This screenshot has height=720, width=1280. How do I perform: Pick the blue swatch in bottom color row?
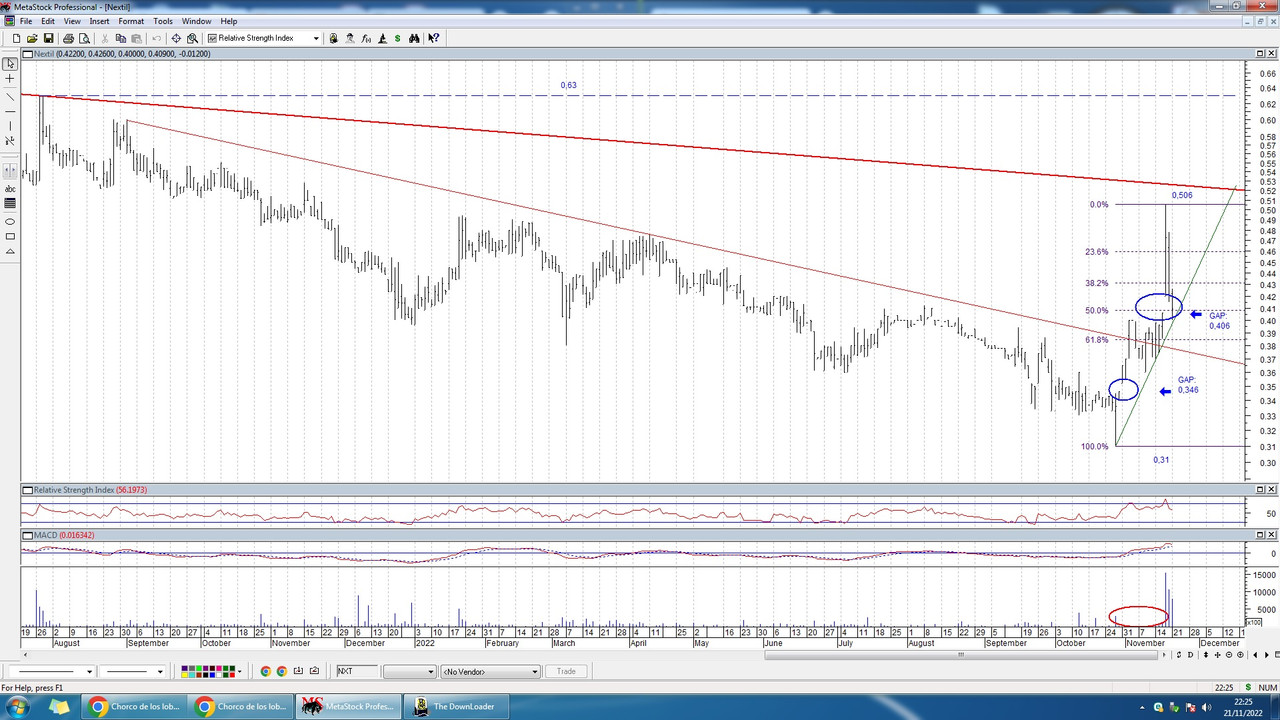click(x=212, y=674)
